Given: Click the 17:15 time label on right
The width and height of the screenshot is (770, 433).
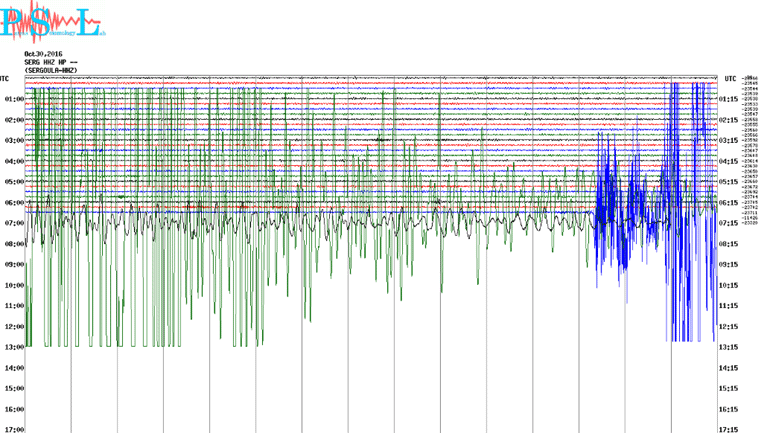Looking at the screenshot, I should click(x=729, y=430).
